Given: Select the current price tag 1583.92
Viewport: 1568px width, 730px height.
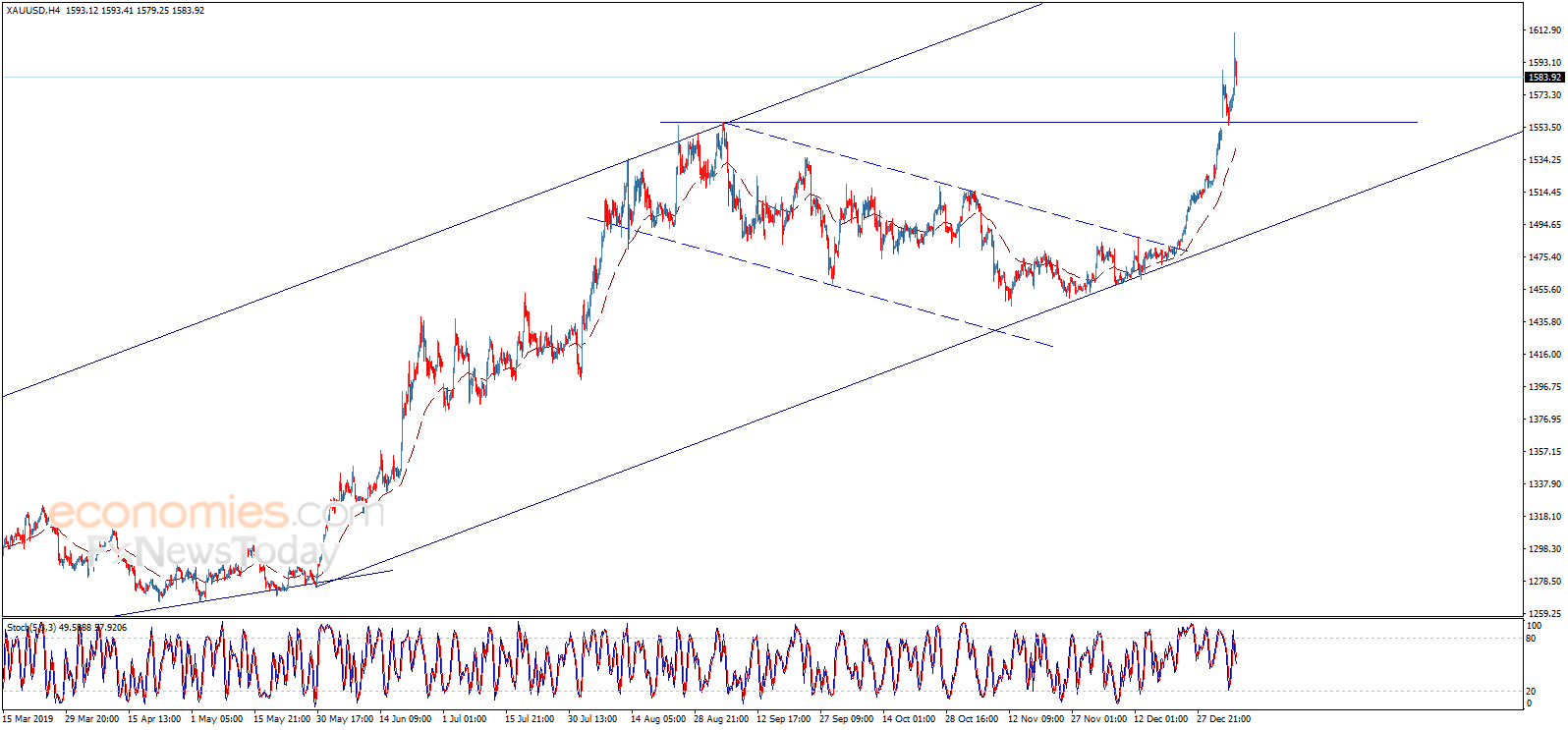Looking at the screenshot, I should (1545, 78).
